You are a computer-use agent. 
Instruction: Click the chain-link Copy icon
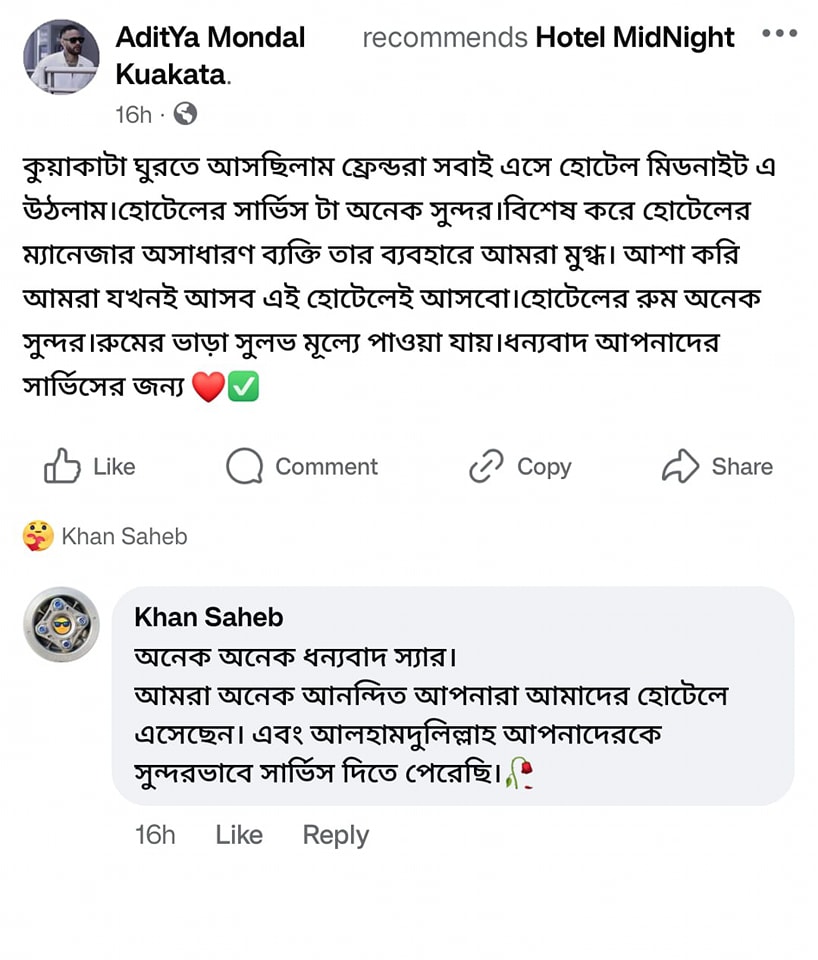(486, 467)
